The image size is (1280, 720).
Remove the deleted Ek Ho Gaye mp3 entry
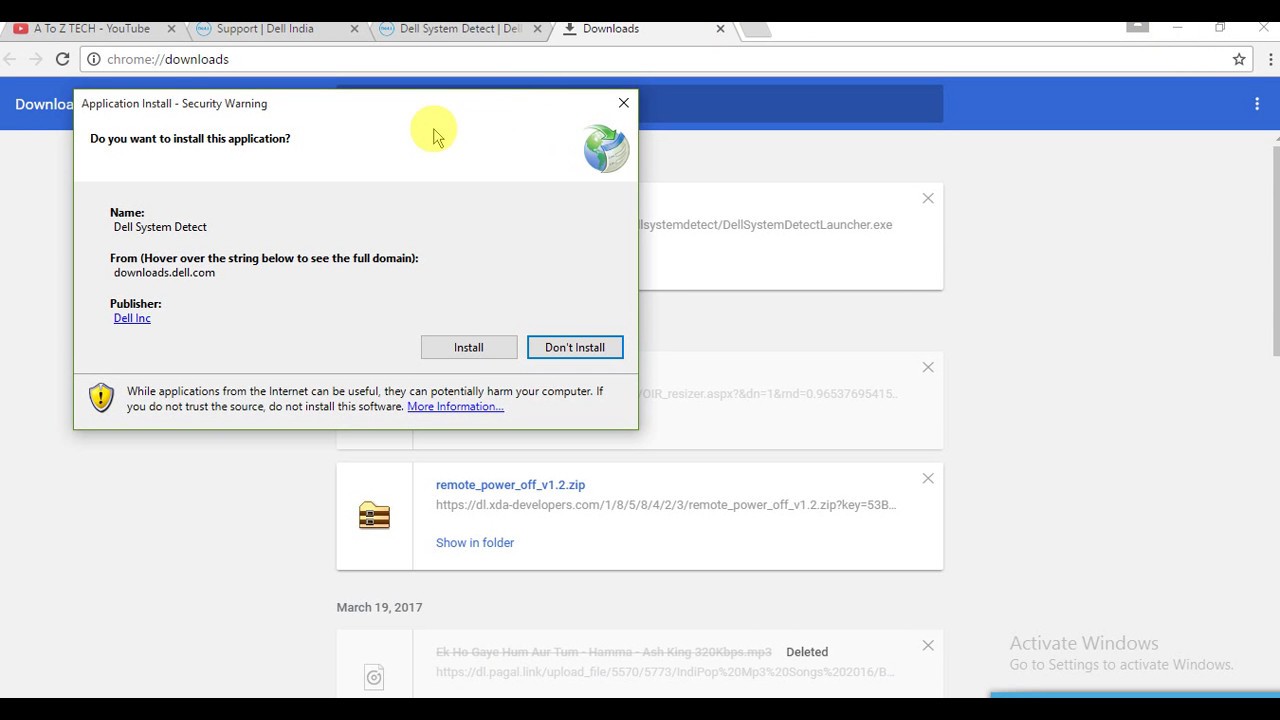pyautogui.click(x=928, y=646)
